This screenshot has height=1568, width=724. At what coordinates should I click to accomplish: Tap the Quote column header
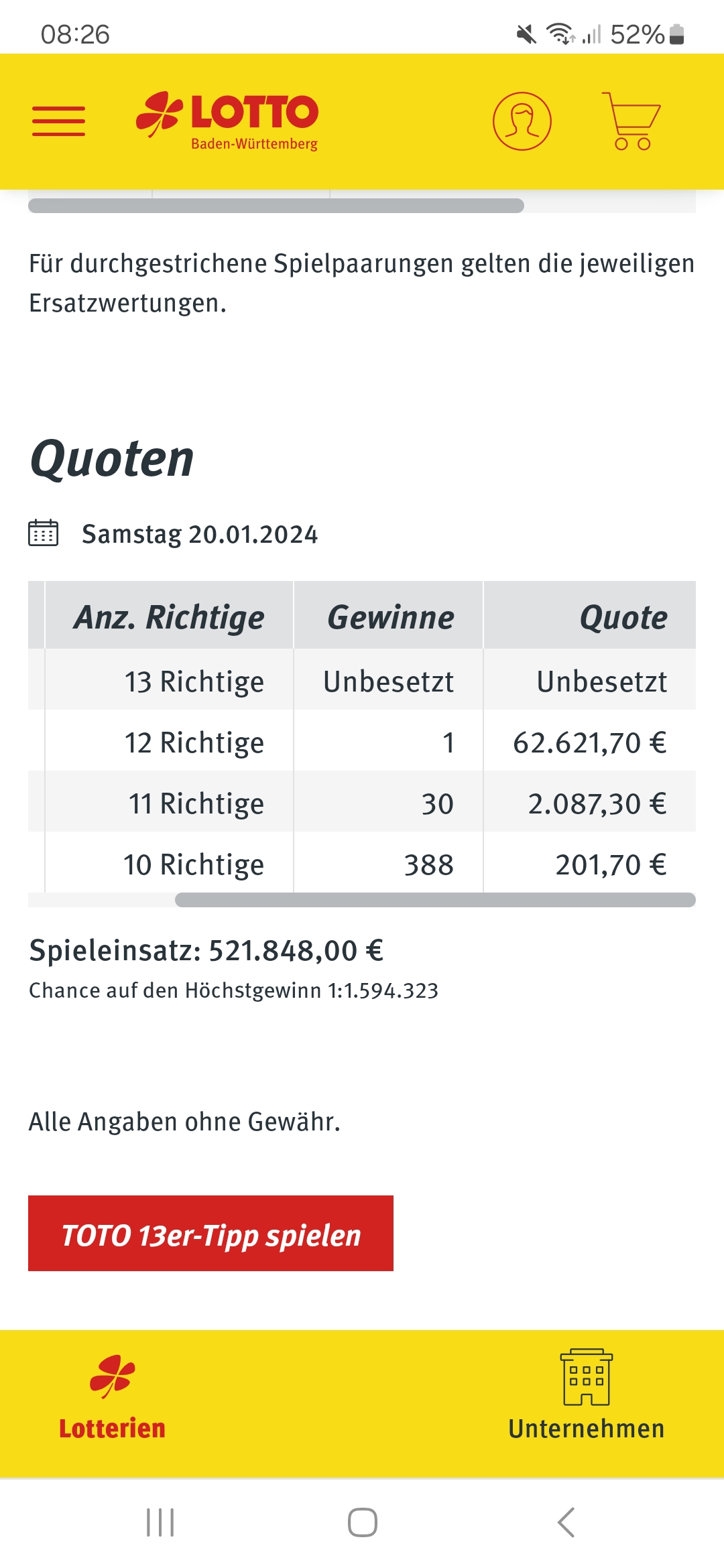(590, 615)
